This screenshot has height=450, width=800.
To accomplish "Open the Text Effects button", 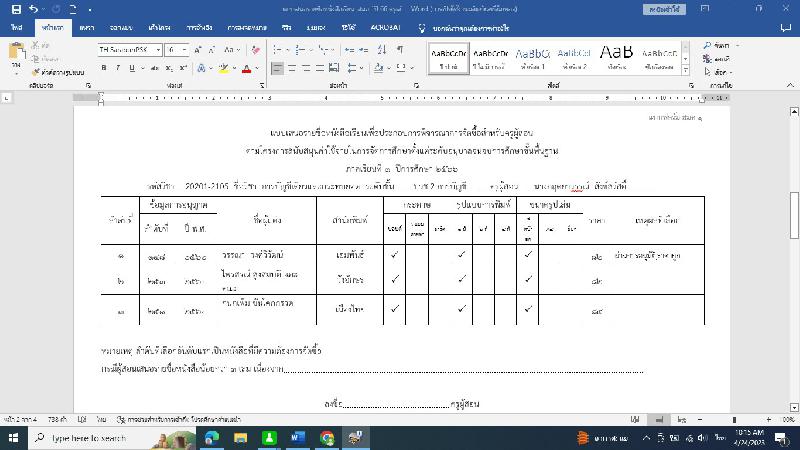I will (202, 68).
